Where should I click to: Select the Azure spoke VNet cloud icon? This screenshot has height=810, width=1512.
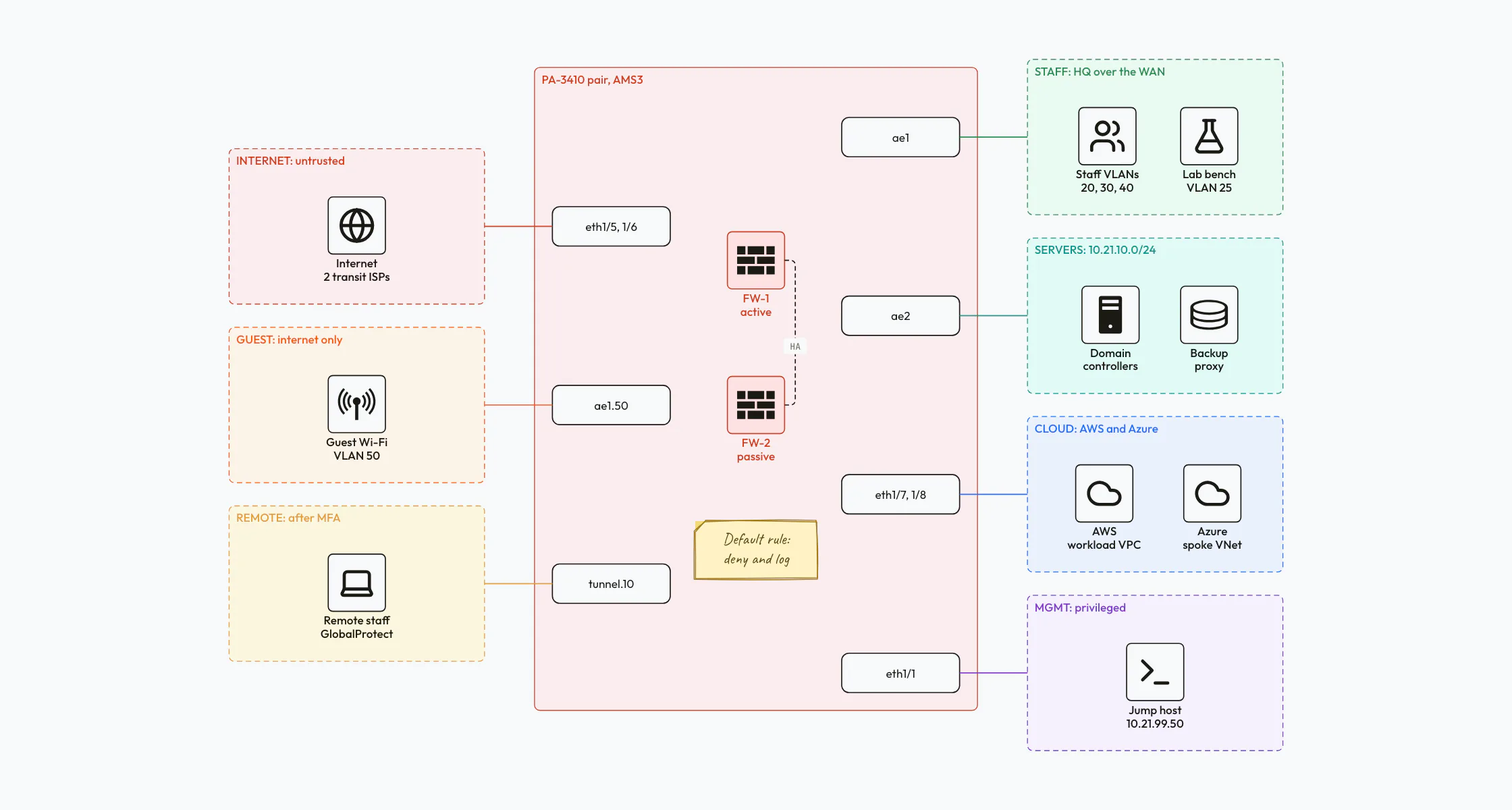pyautogui.click(x=1212, y=493)
